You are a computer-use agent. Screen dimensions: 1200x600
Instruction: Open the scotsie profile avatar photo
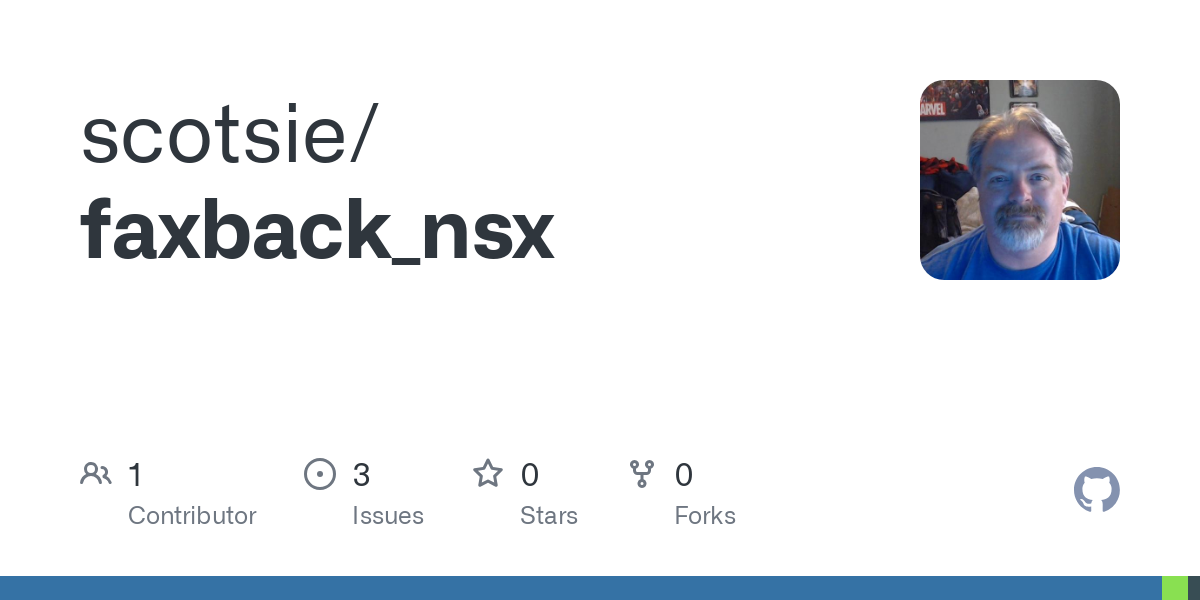coord(1020,180)
